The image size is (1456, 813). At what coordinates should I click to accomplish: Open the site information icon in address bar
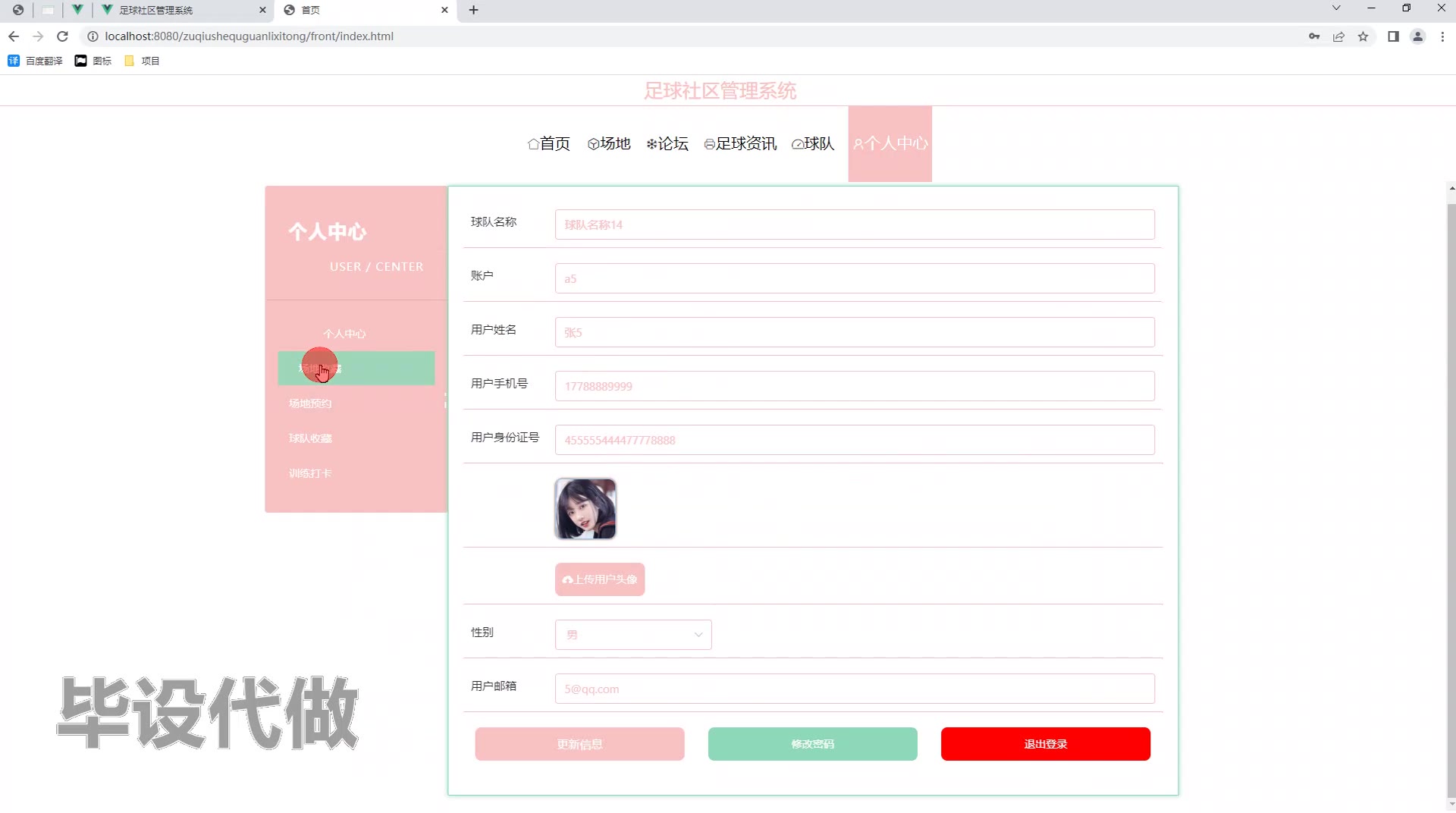click(93, 36)
